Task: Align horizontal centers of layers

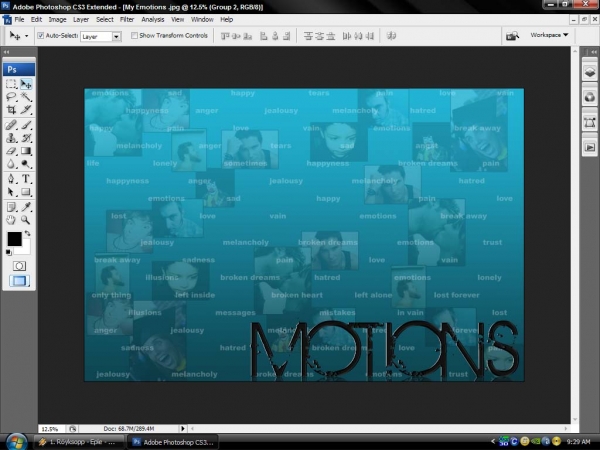Action: tap(275, 36)
